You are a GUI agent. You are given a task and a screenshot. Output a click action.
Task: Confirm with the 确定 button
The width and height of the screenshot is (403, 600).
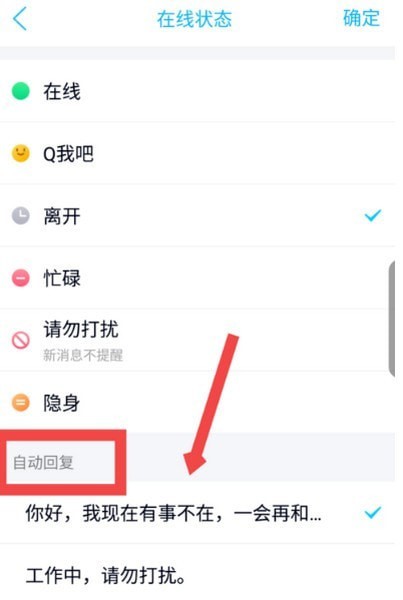click(x=361, y=18)
